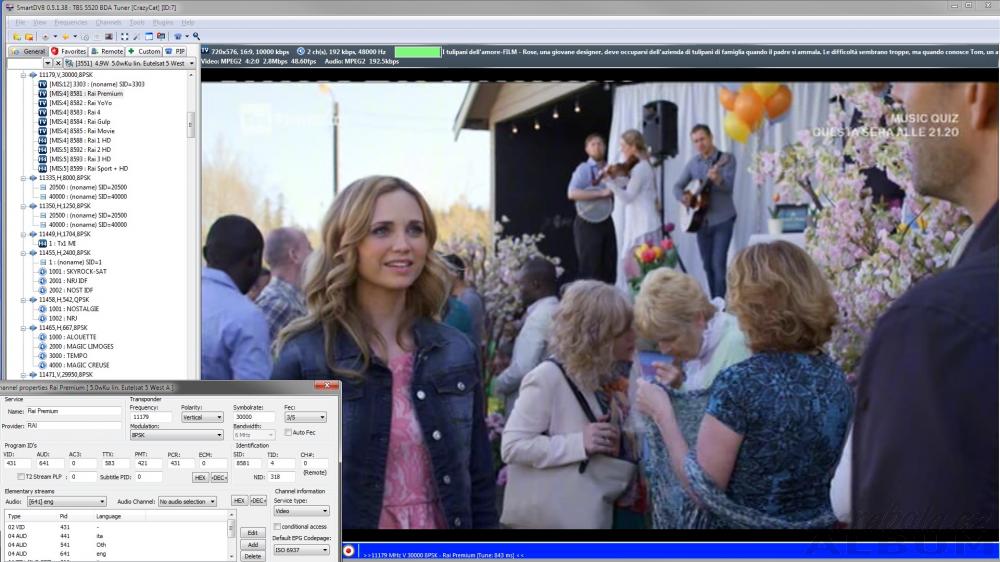Switch to the Remote tab
The height and width of the screenshot is (562, 1000).
click(x=107, y=51)
